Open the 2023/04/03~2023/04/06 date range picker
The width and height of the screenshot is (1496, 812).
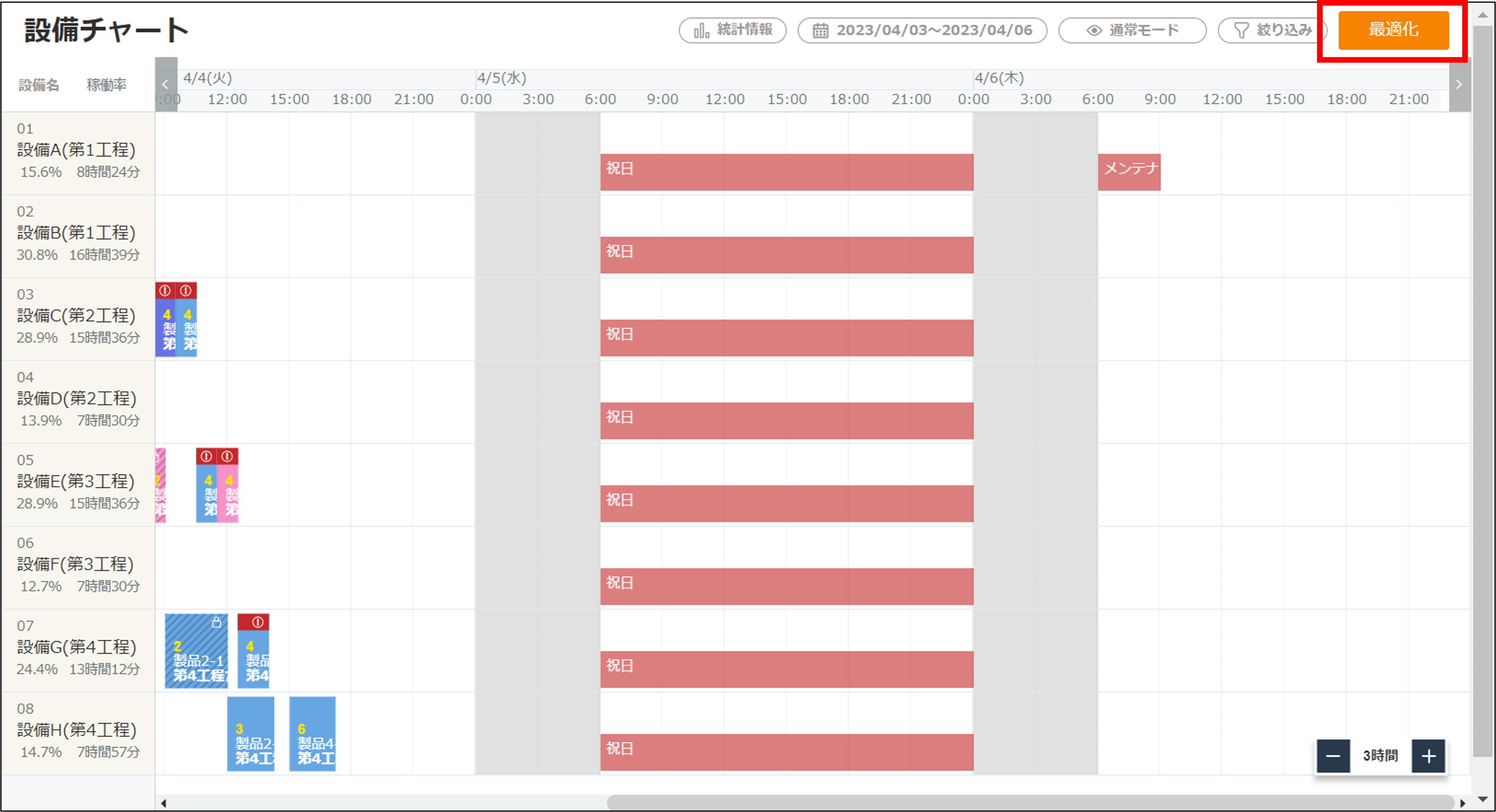click(x=922, y=30)
